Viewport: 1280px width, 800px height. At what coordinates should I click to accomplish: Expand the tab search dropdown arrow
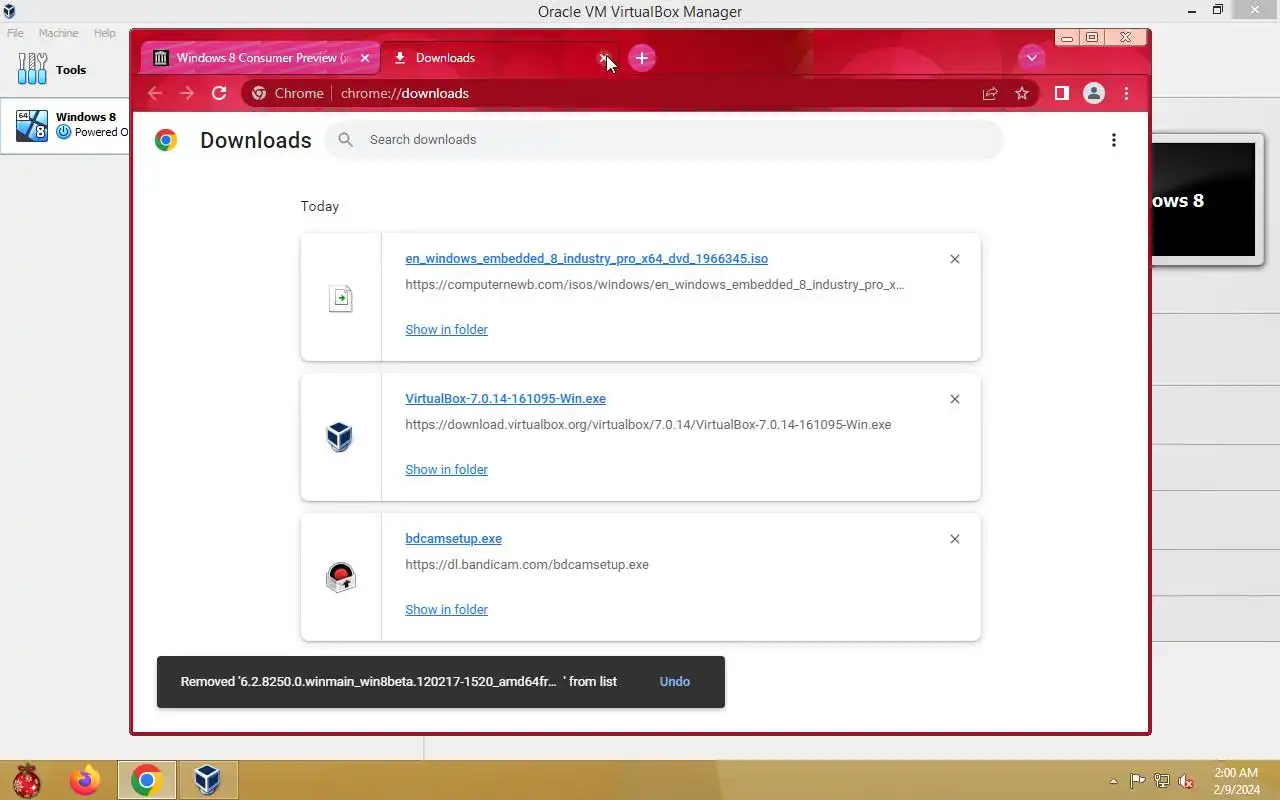click(x=1031, y=58)
